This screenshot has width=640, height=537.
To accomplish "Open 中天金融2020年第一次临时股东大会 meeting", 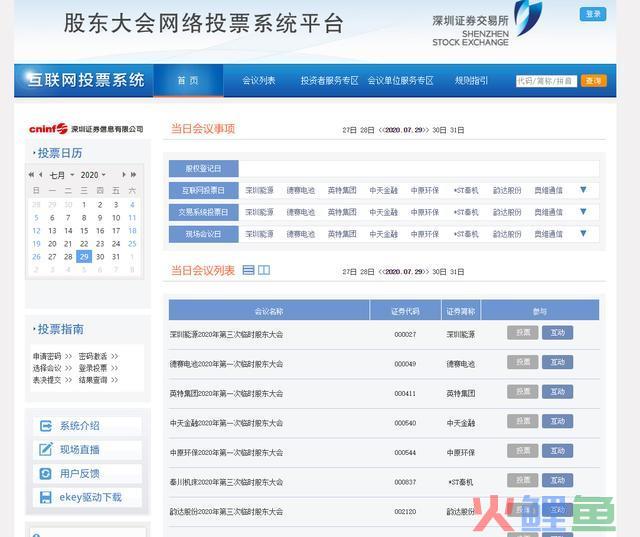I will [227, 423].
